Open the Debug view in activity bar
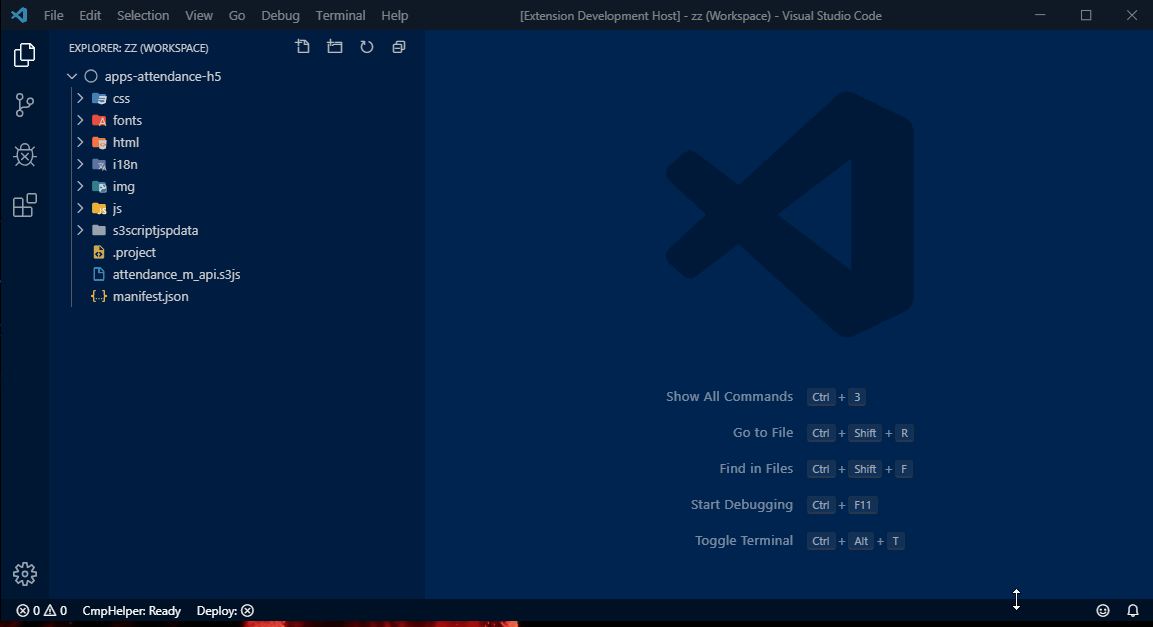The height and width of the screenshot is (627, 1153). click(x=24, y=154)
